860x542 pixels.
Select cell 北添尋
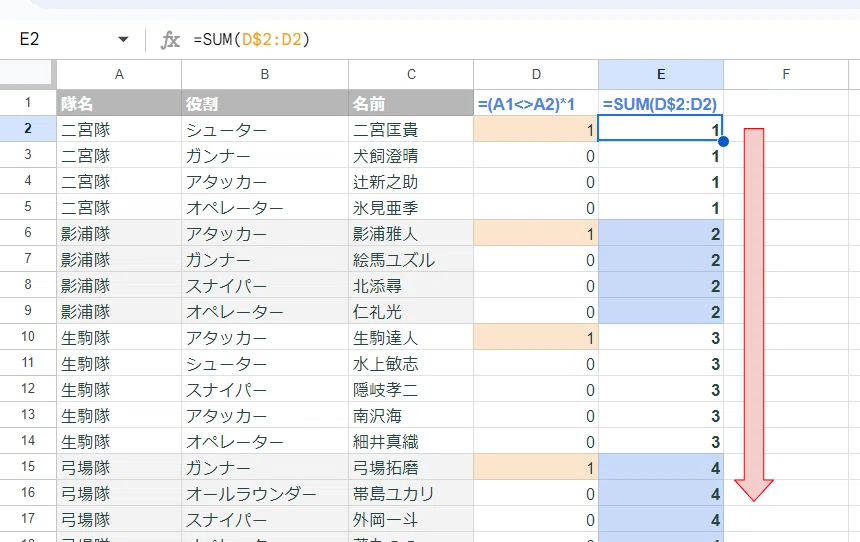[411, 285]
